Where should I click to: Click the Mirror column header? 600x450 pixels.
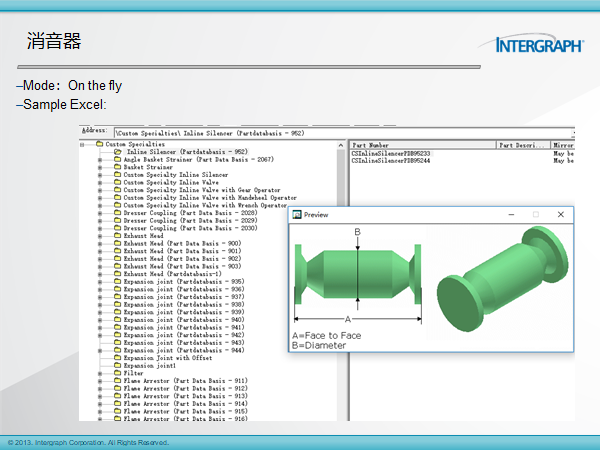click(x=562, y=145)
